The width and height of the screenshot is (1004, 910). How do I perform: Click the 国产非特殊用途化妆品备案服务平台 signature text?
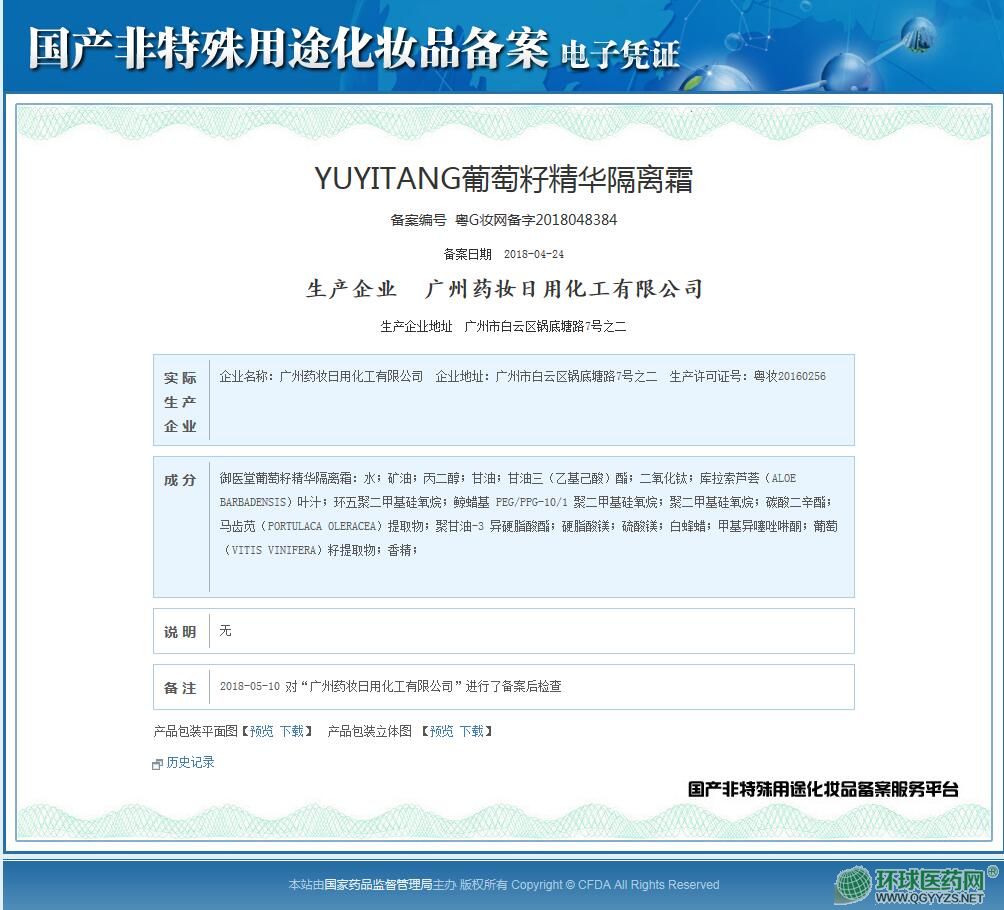[x=822, y=789]
